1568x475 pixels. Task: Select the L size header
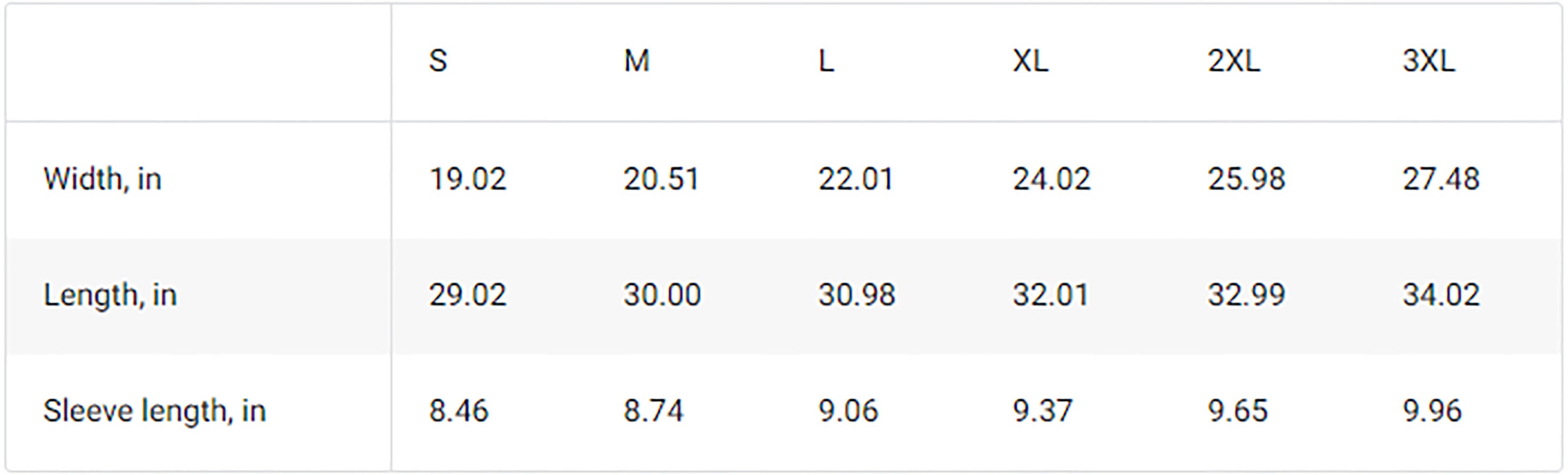pyautogui.click(x=826, y=61)
